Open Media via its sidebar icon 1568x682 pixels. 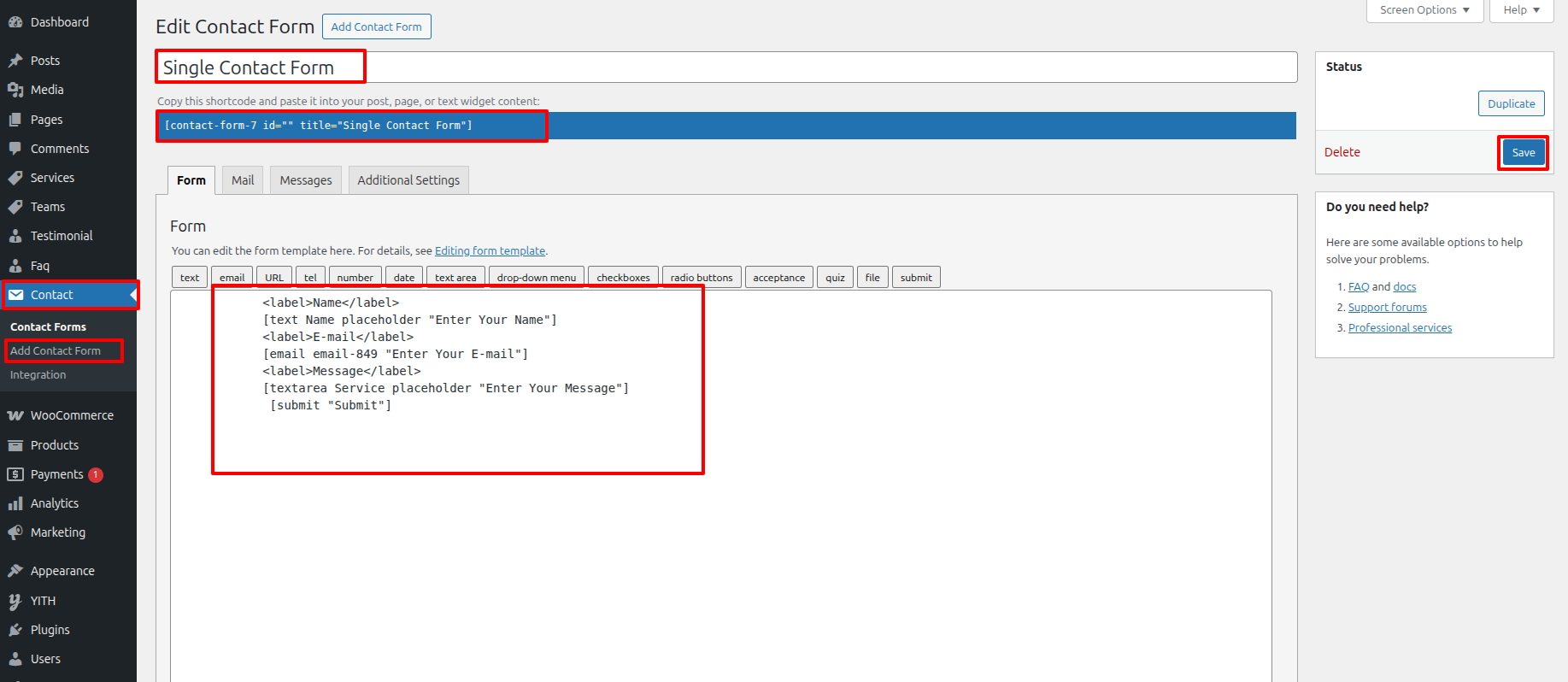pos(15,90)
